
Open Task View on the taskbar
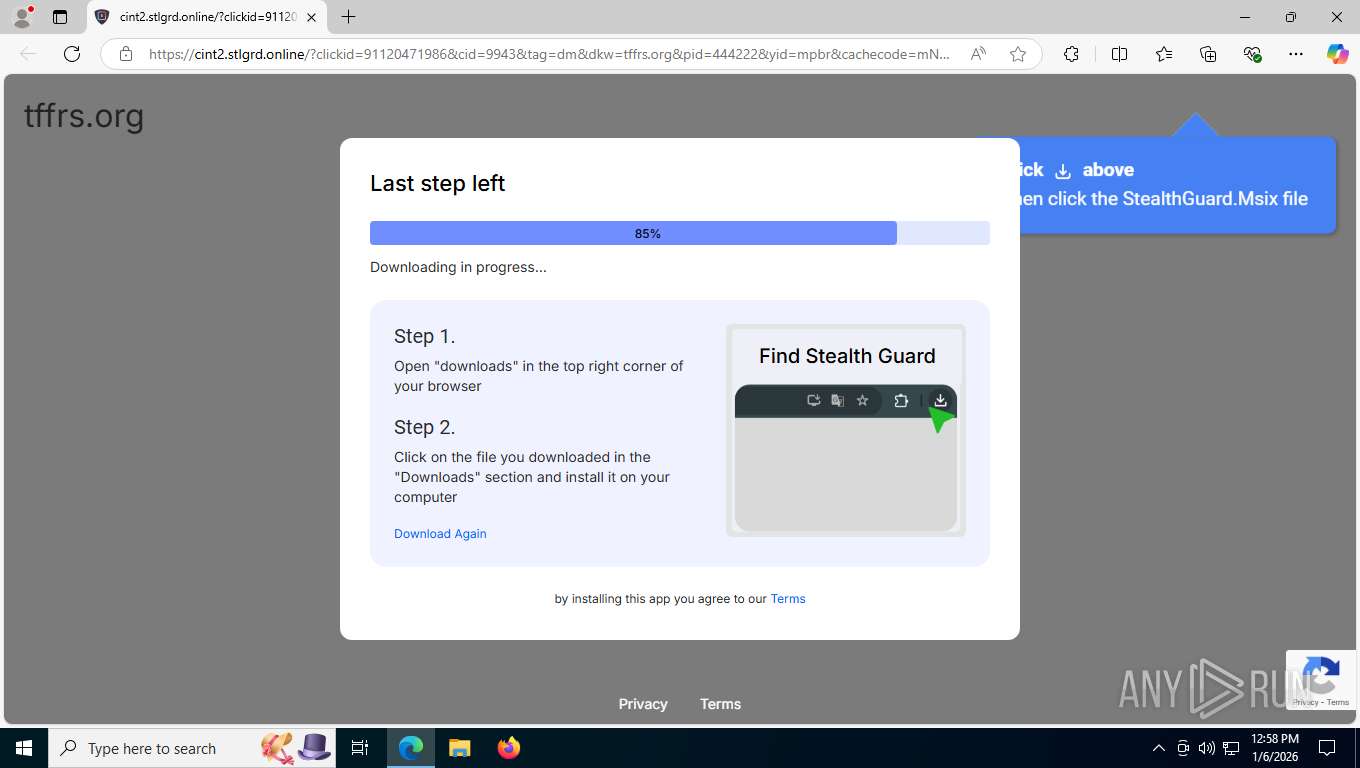pos(360,748)
